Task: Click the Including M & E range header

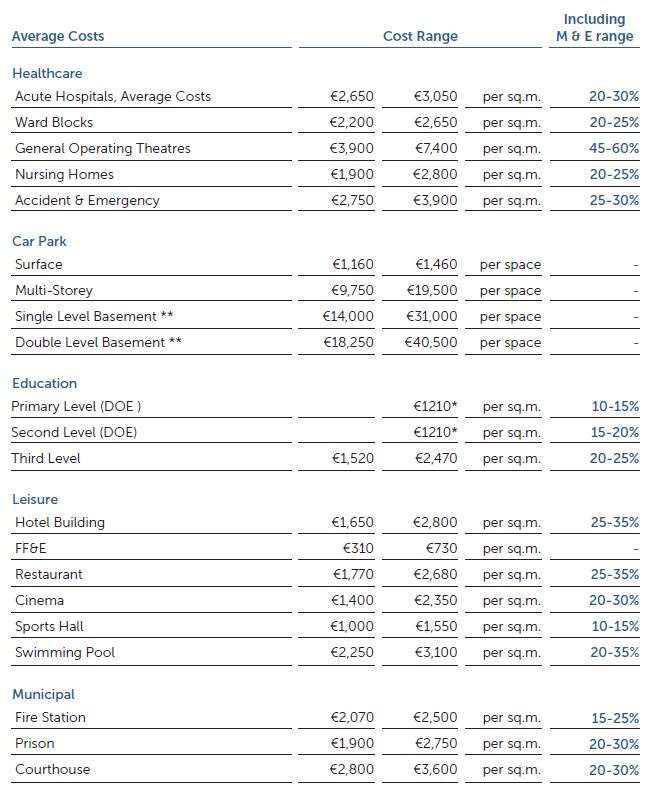Action: pos(594,28)
